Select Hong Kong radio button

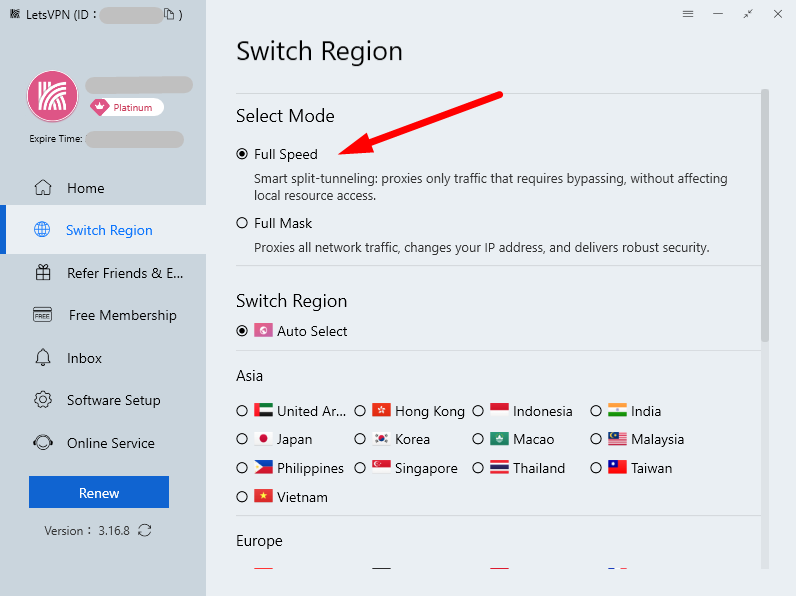click(x=360, y=411)
